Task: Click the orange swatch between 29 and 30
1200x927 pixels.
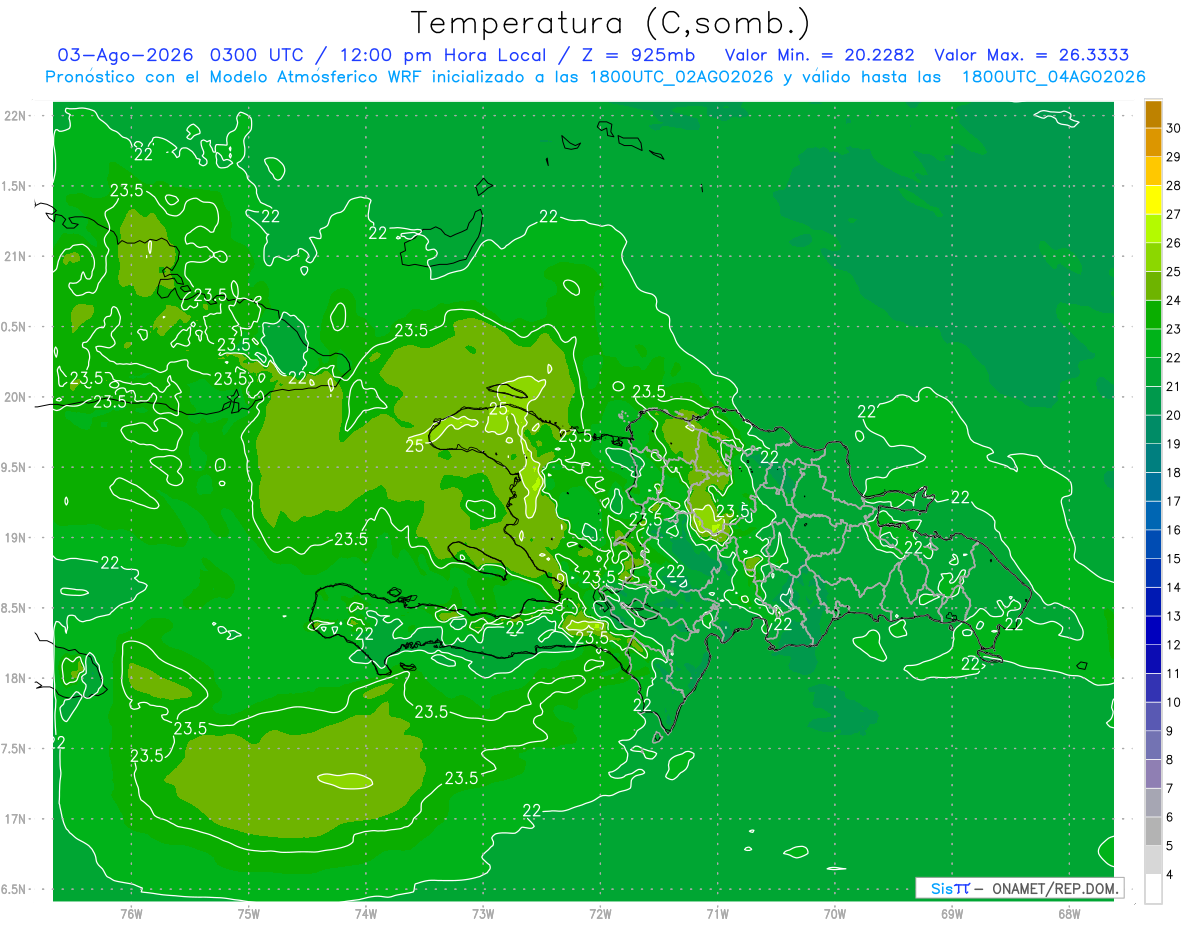Action: (x=1153, y=143)
